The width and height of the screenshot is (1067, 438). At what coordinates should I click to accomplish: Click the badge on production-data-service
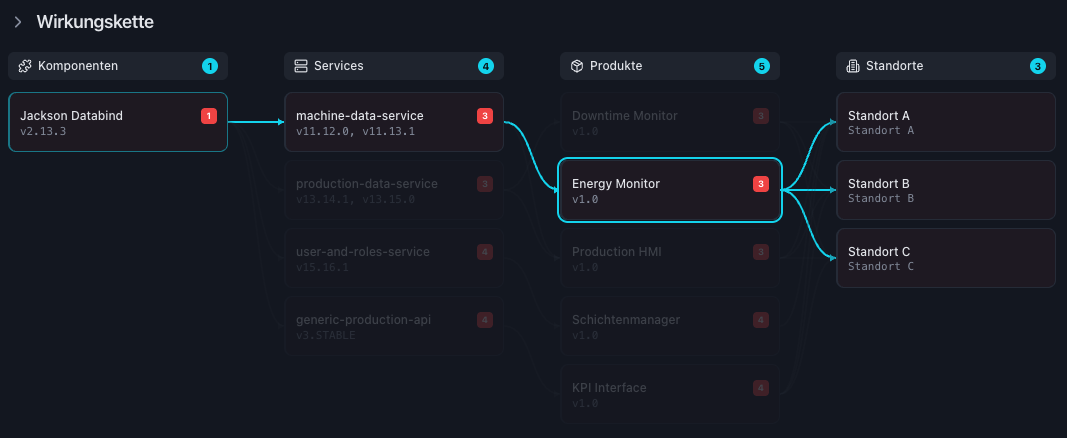(x=485, y=184)
